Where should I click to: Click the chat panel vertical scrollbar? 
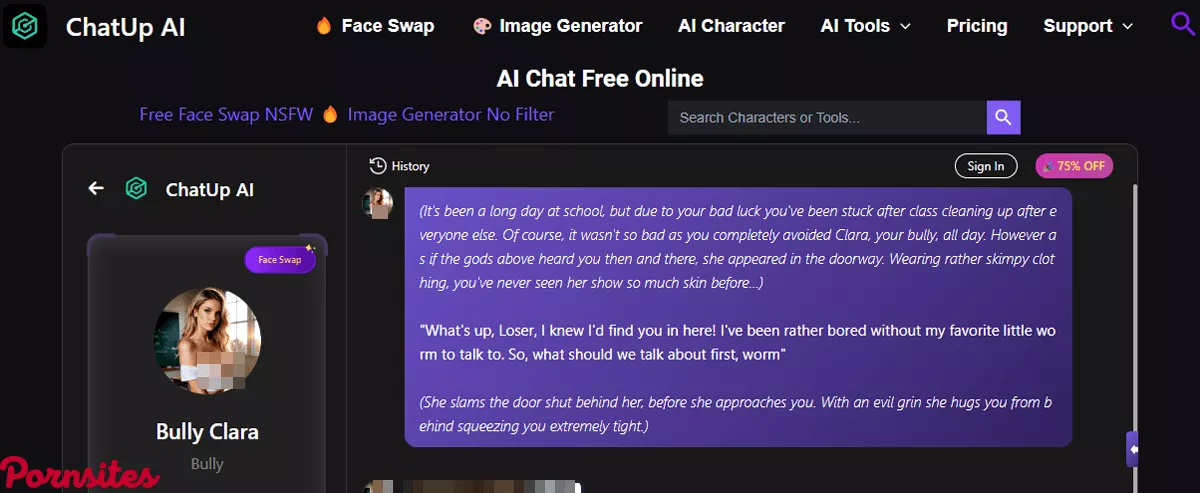tap(1134, 300)
